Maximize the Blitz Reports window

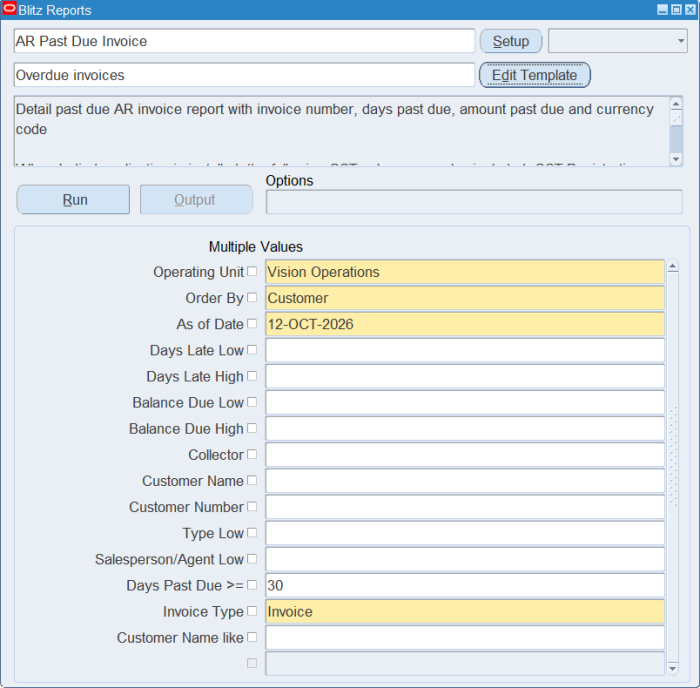(676, 9)
